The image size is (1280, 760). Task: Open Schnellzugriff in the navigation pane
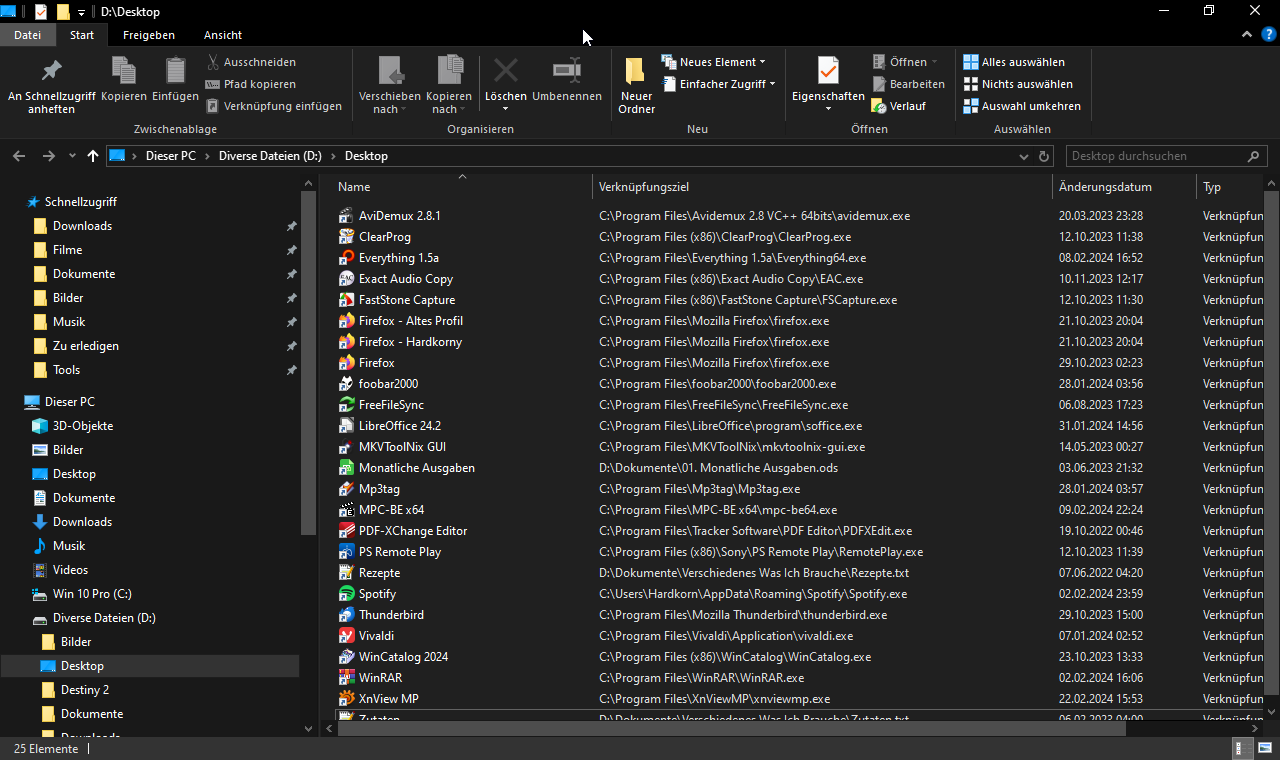[80, 202]
